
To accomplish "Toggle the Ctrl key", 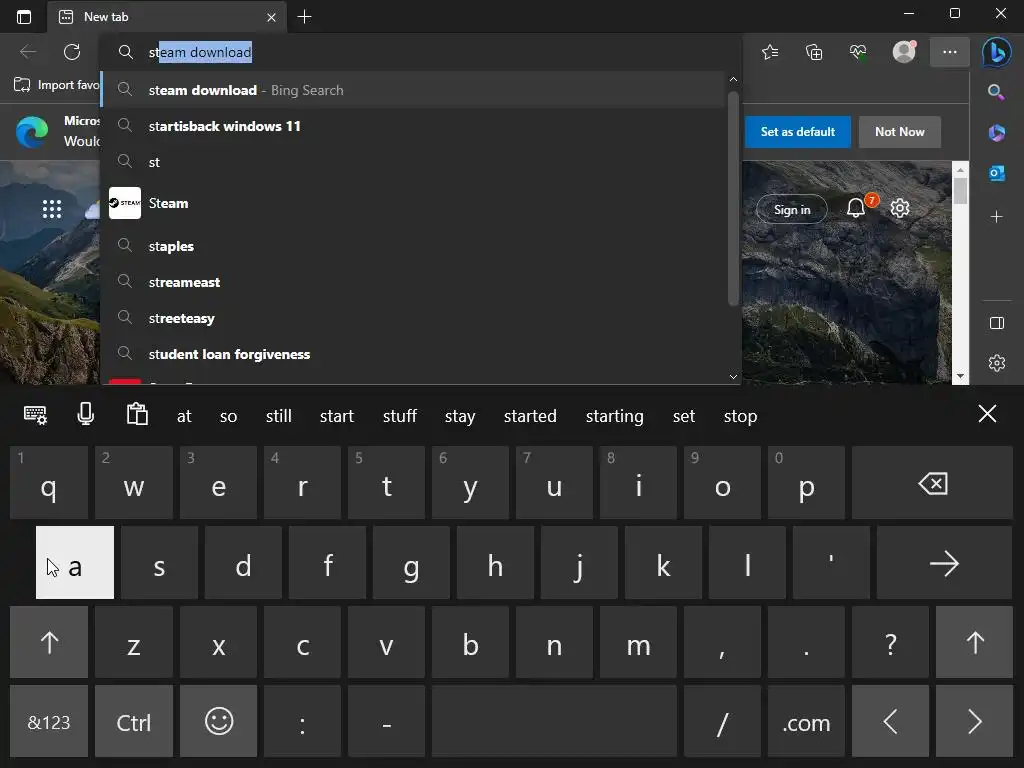I will pos(134,722).
